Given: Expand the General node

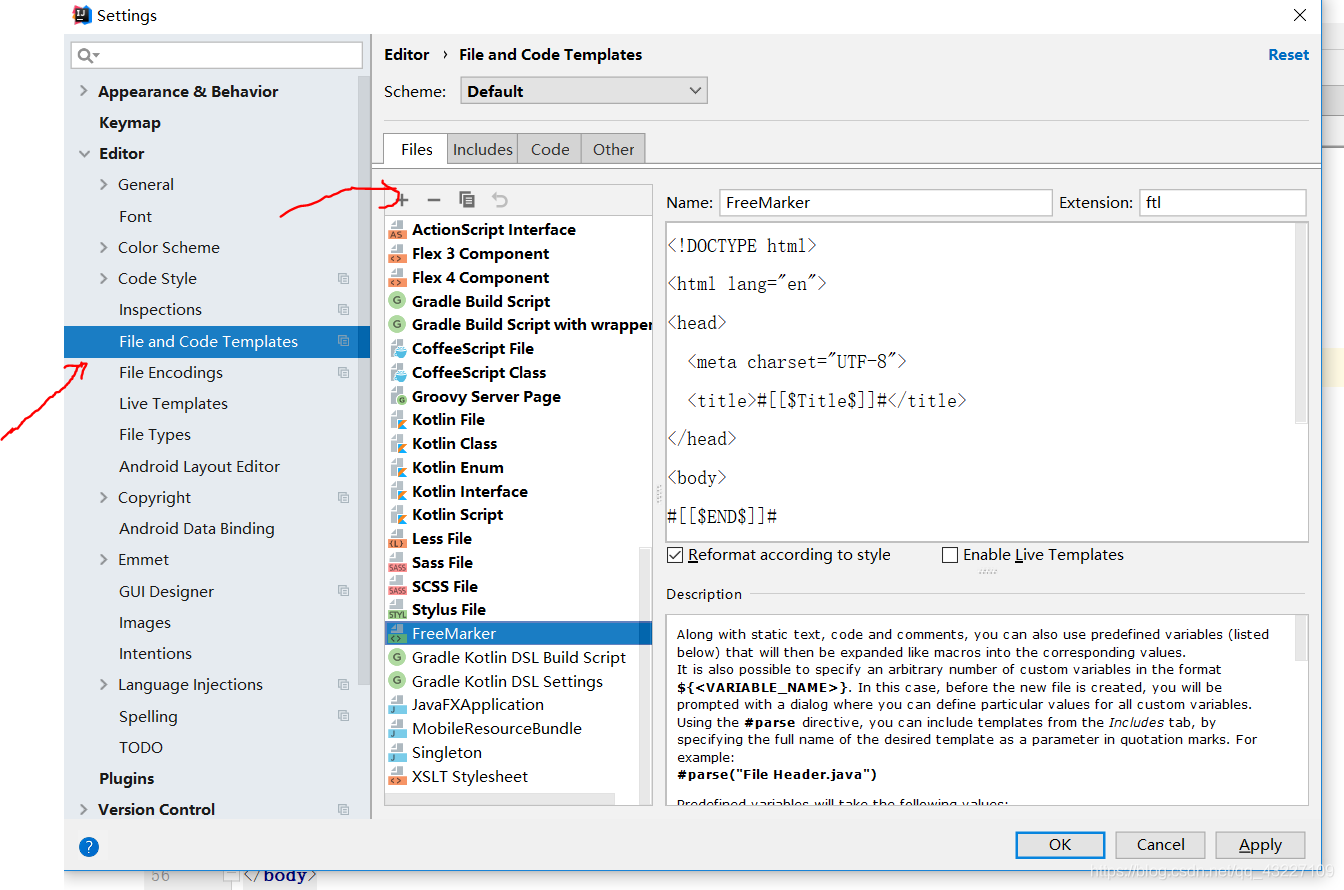Looking at the screenshot, I should 104,185.
